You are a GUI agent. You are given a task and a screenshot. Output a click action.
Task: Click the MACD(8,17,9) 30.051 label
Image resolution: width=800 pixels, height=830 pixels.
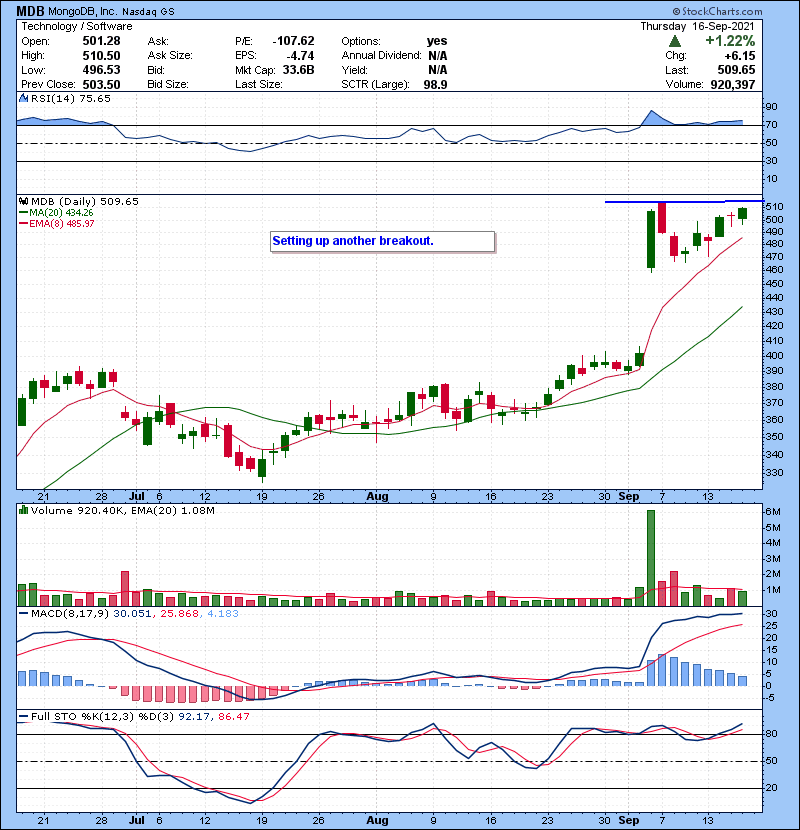(x=91, y=614)
